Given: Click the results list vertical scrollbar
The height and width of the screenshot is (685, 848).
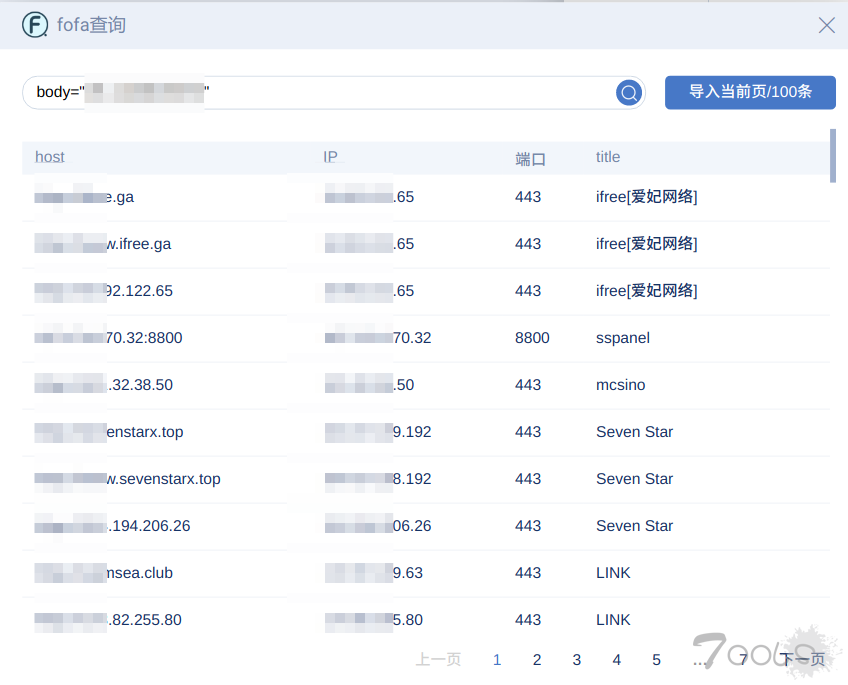Looking at the screenshot, I should 833,156.
